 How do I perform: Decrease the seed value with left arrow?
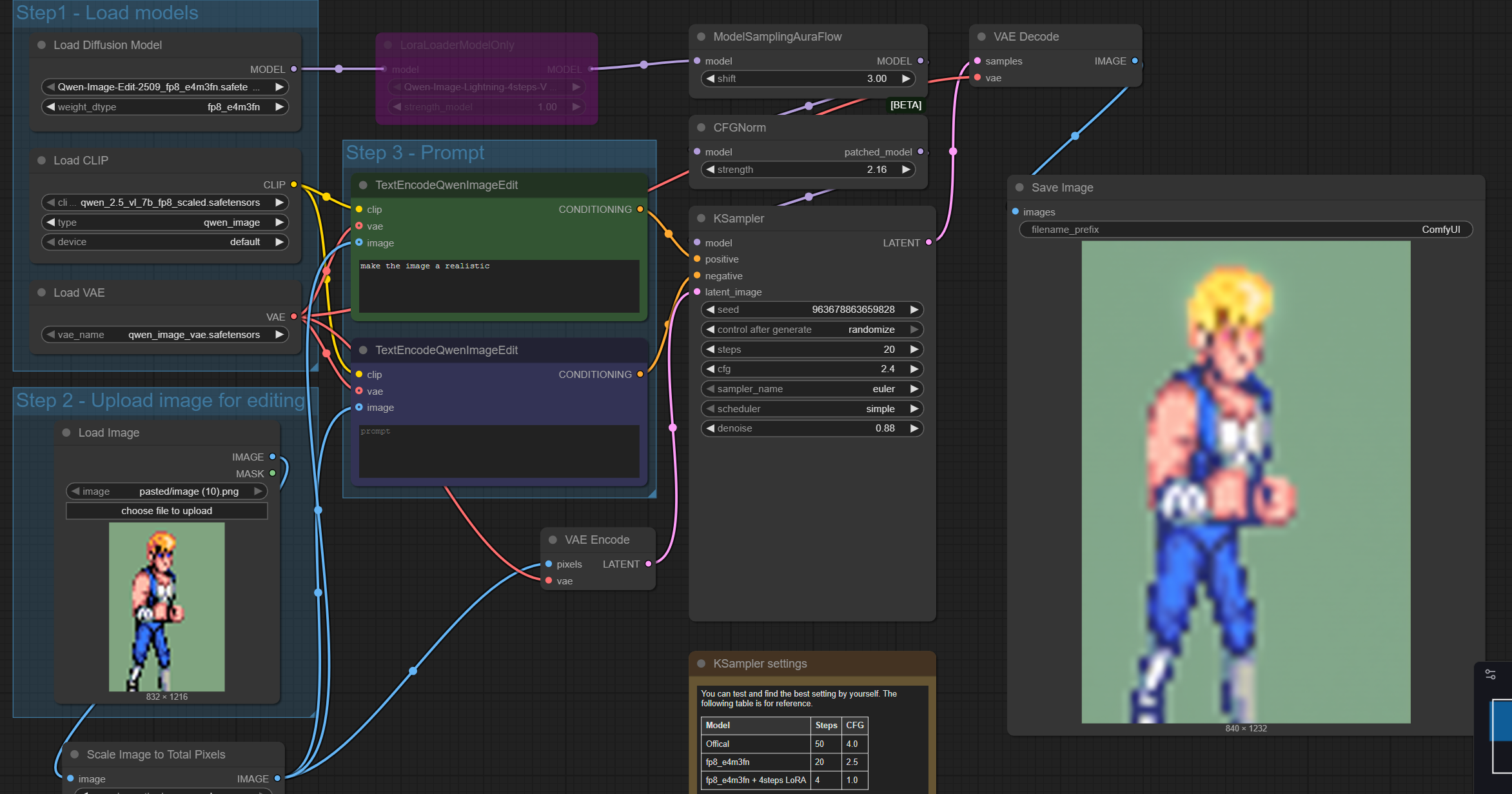click(710, 310)
